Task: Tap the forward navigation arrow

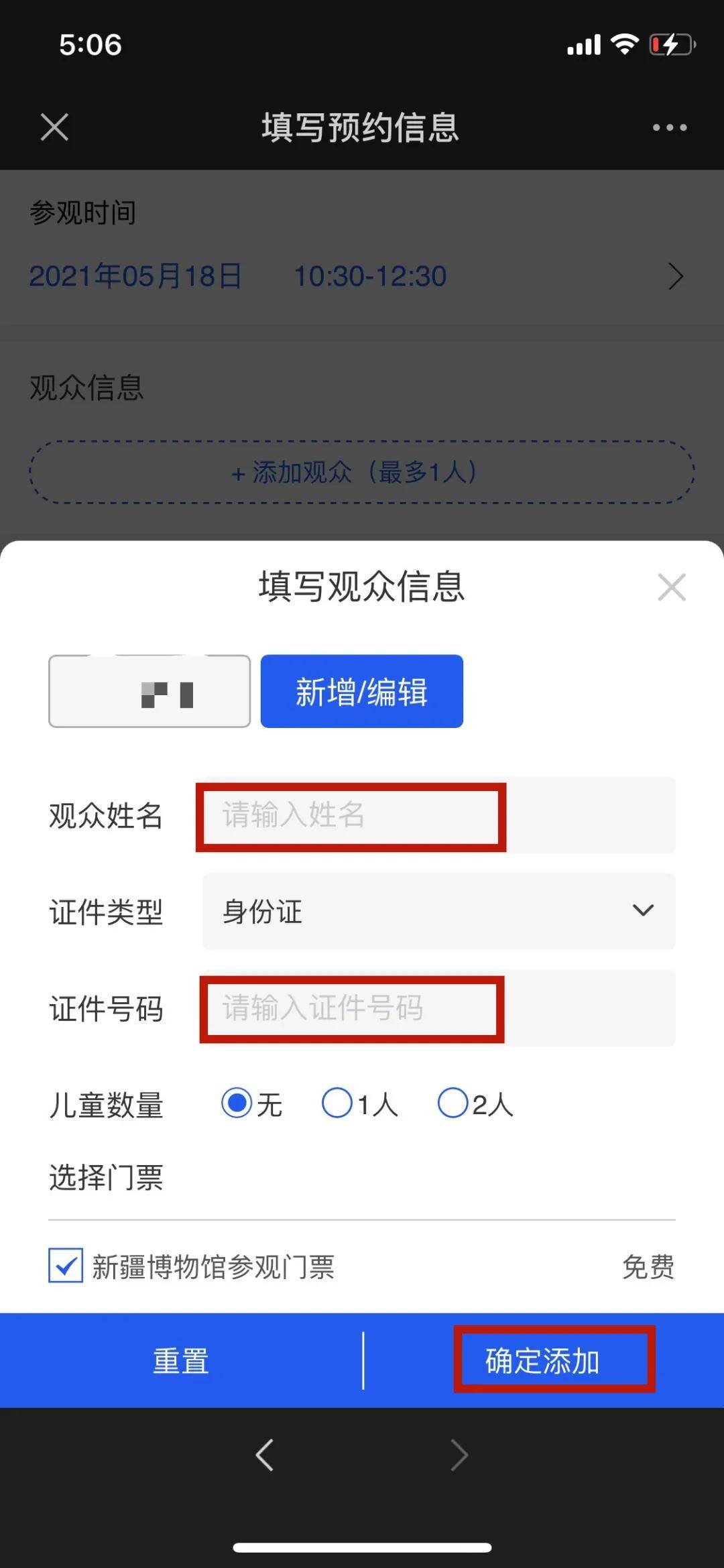Action: (459, 1455)
